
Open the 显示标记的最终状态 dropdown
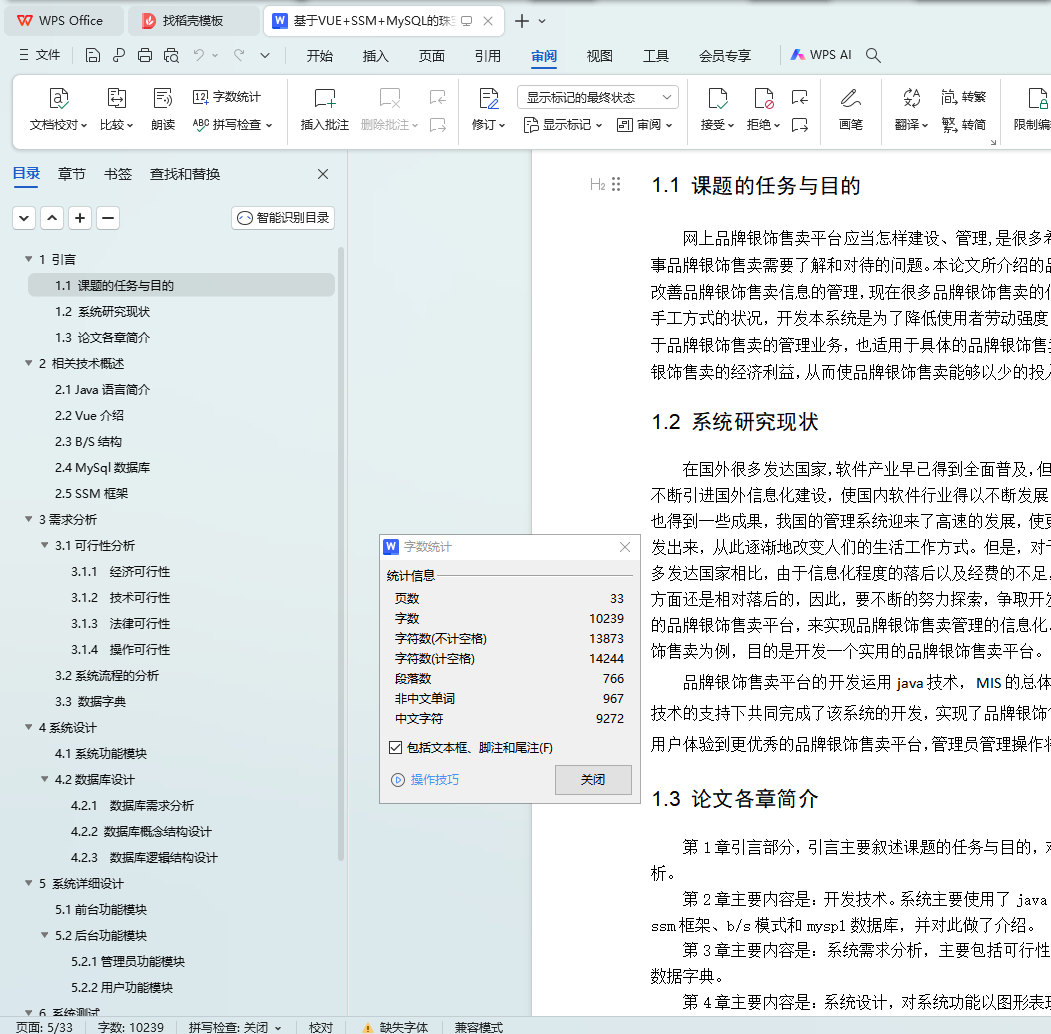[597, 97]
